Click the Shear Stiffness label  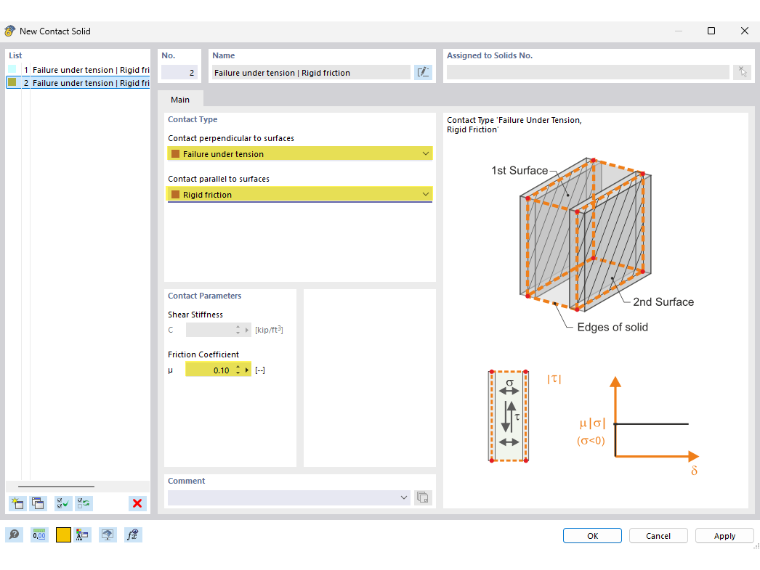pos(195,315)
